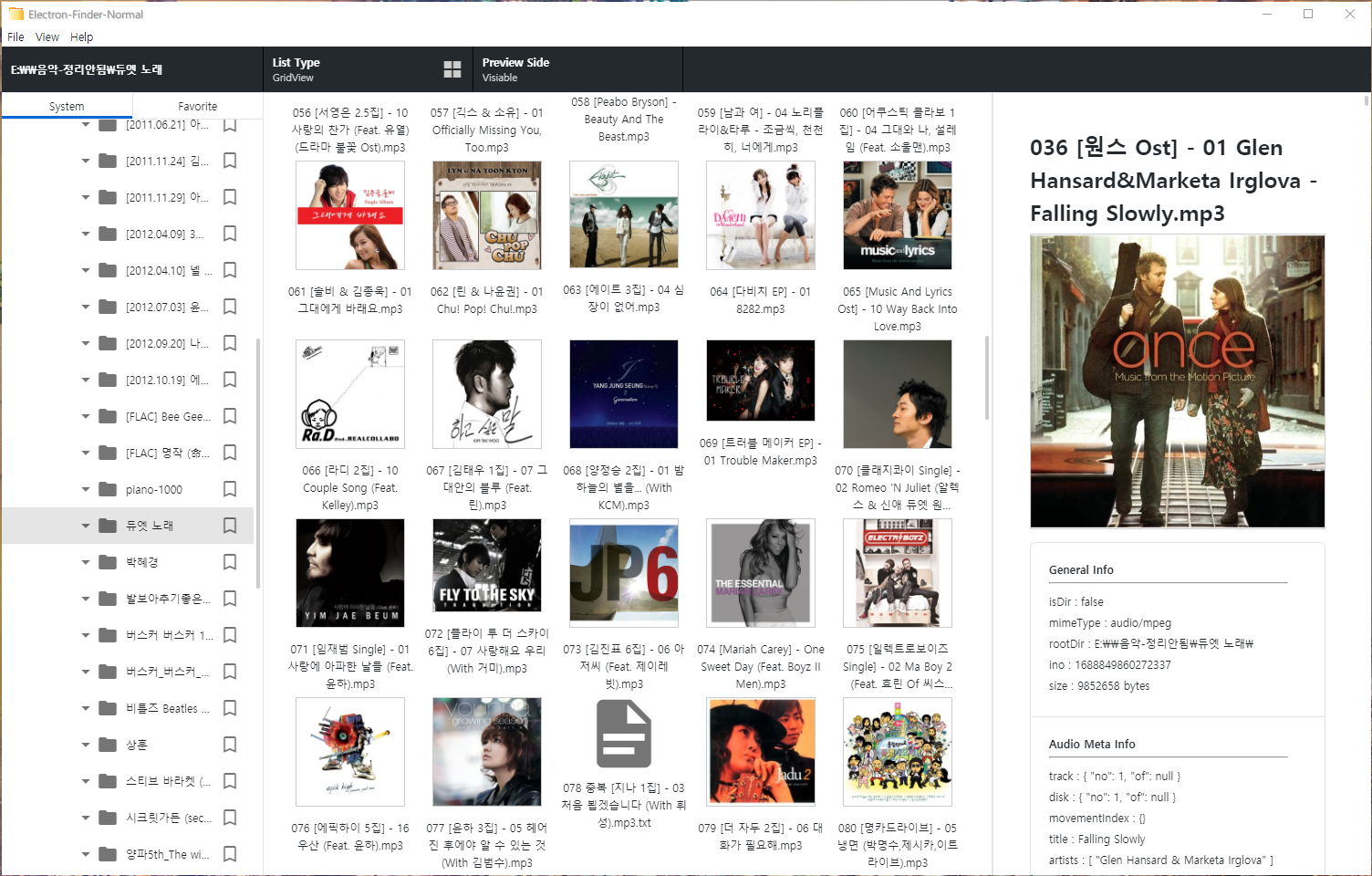
Task: Toggle favorite bookmark for piano-1000
Action: pyautogui.click(x=230, y=489)
